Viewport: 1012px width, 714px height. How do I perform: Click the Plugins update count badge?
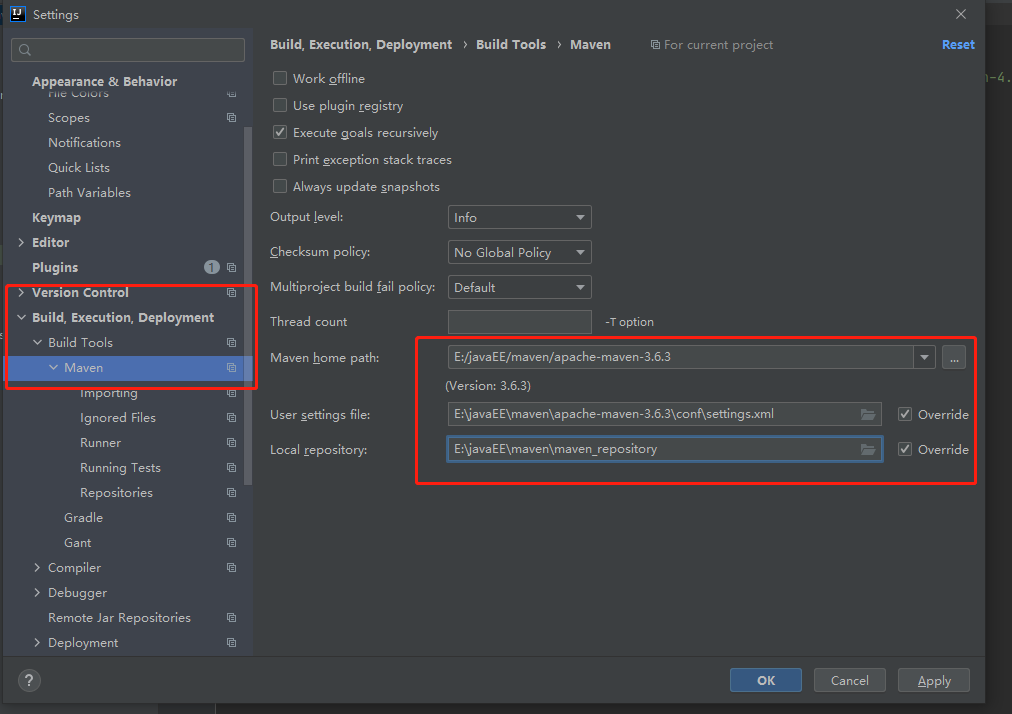(x=212, y=267)
